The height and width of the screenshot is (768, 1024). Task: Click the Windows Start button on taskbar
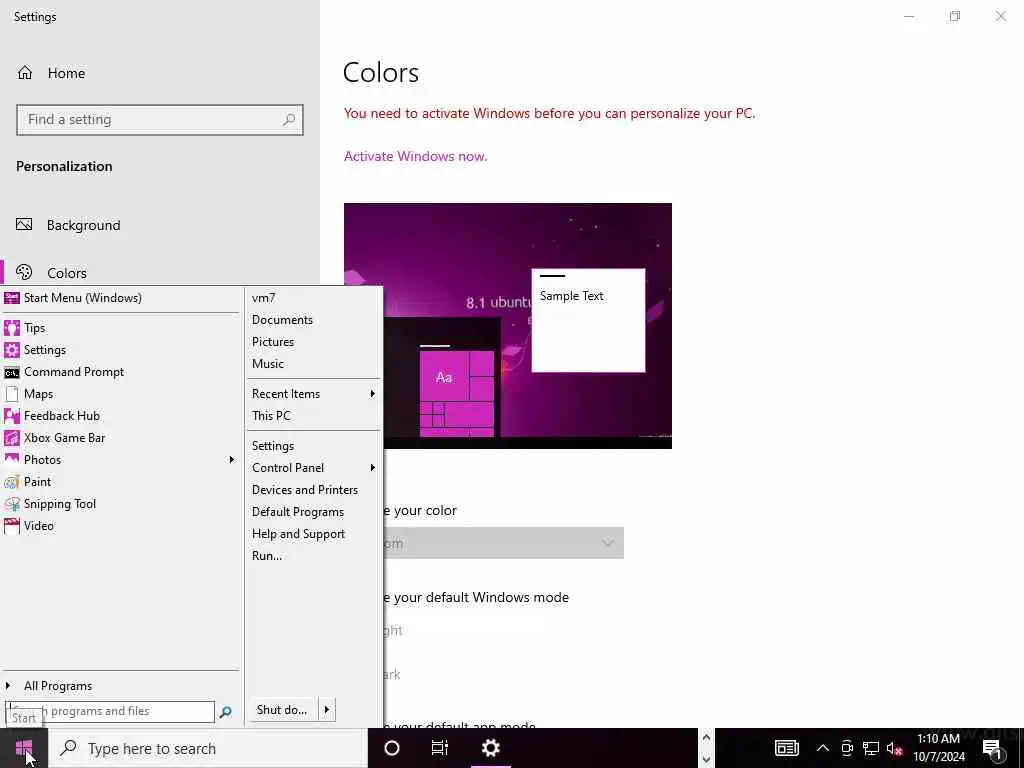click(24, 748)
